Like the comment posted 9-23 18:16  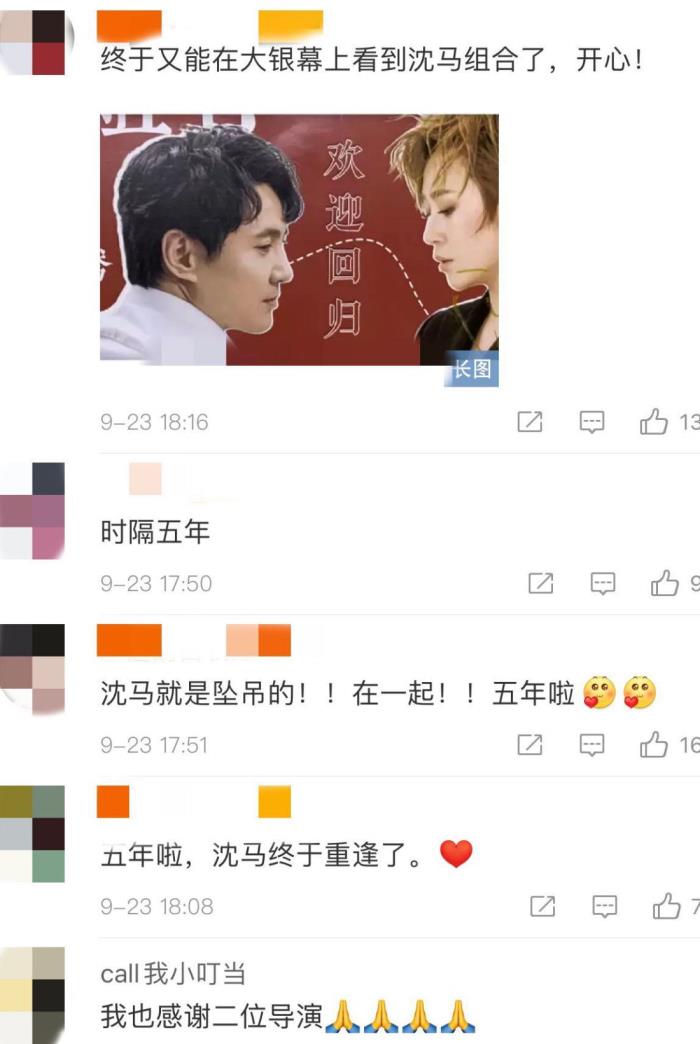pos(653,421)
